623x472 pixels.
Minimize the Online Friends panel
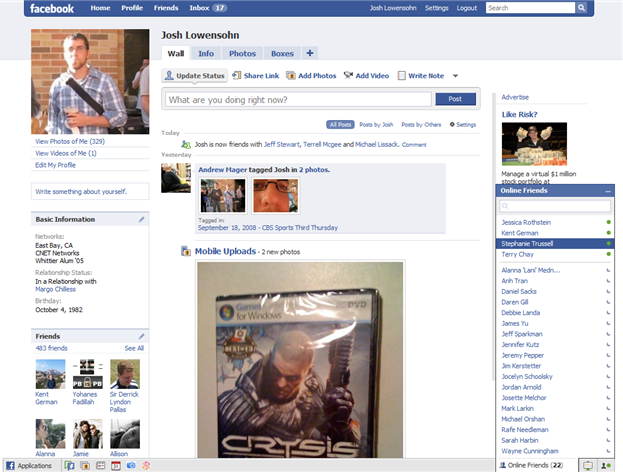(x=607, y=190)
